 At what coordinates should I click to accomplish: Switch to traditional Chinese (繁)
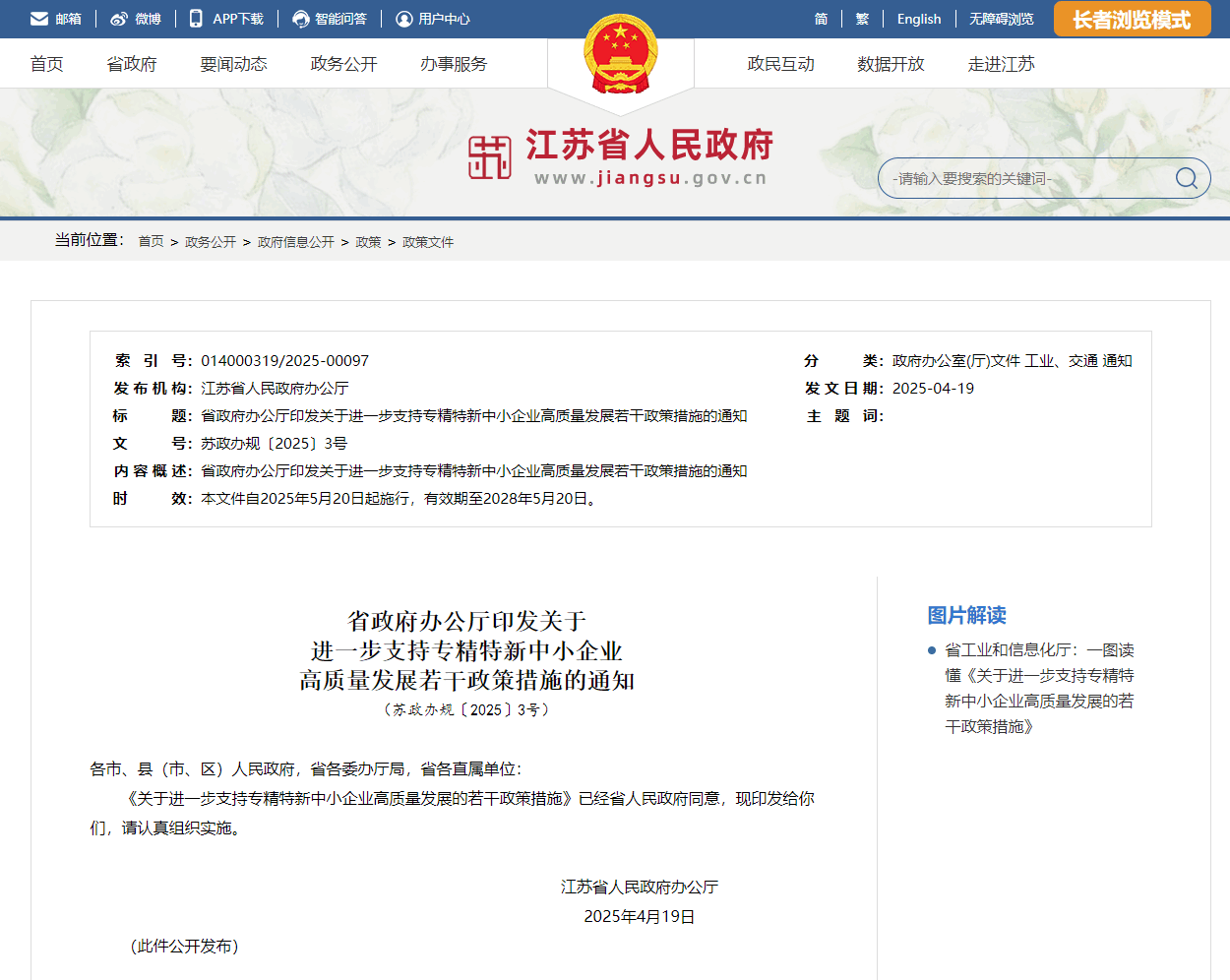pyautogui.click(x=862, y=19)
